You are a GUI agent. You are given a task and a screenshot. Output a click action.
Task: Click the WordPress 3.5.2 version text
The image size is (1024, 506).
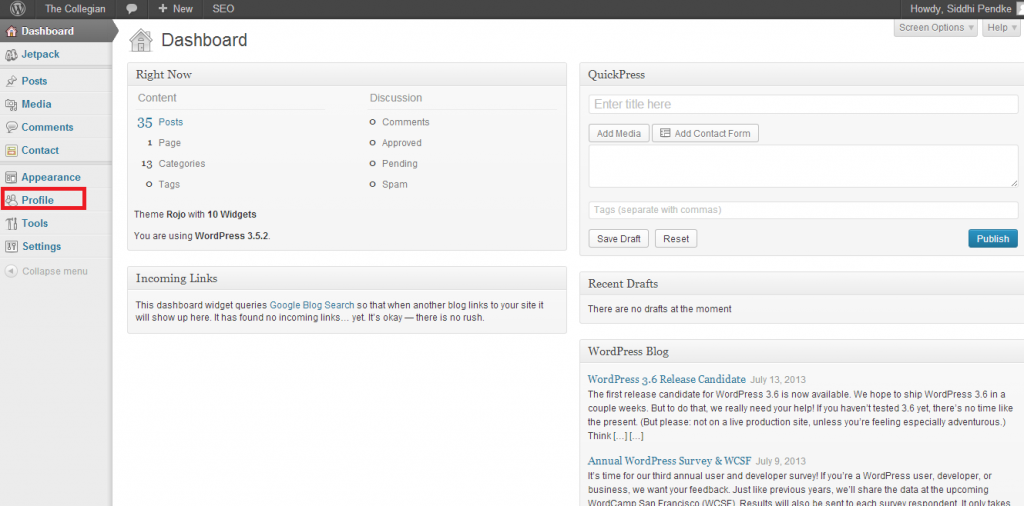tap(231, 236)
